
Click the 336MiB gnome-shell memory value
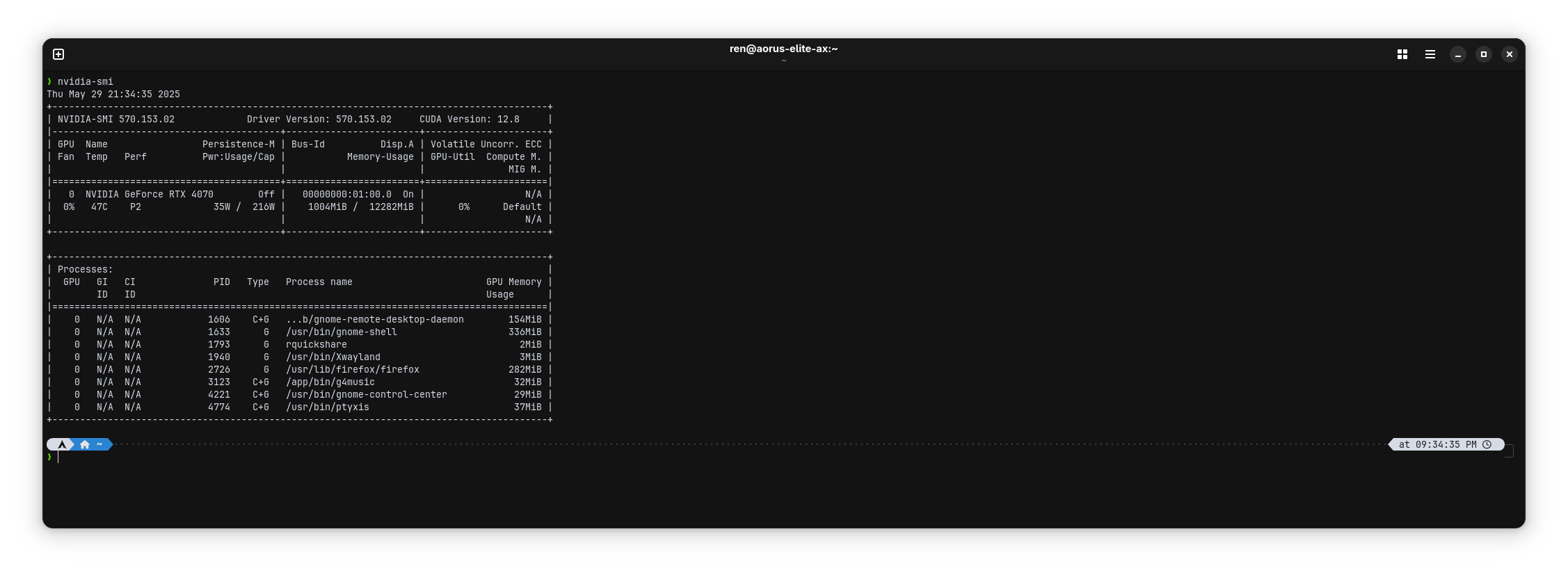525,332
